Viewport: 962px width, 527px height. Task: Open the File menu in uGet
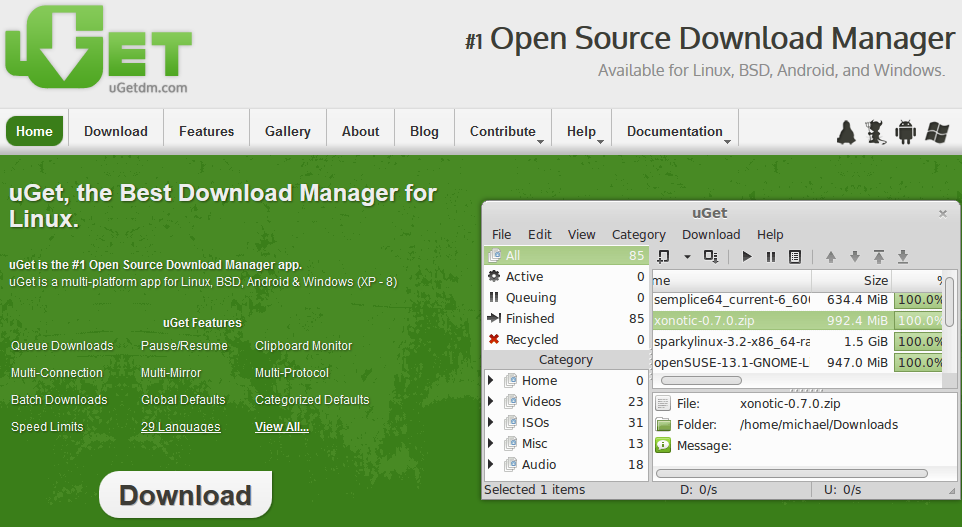pos(501,234)
